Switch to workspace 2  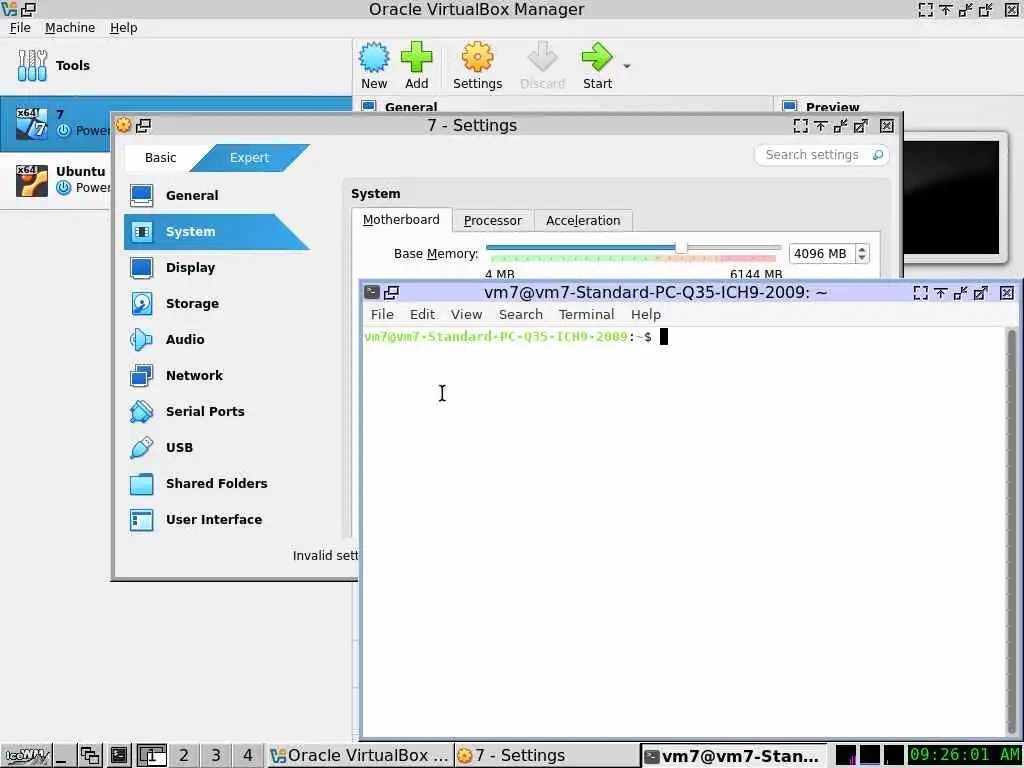[x=184, y=756]
